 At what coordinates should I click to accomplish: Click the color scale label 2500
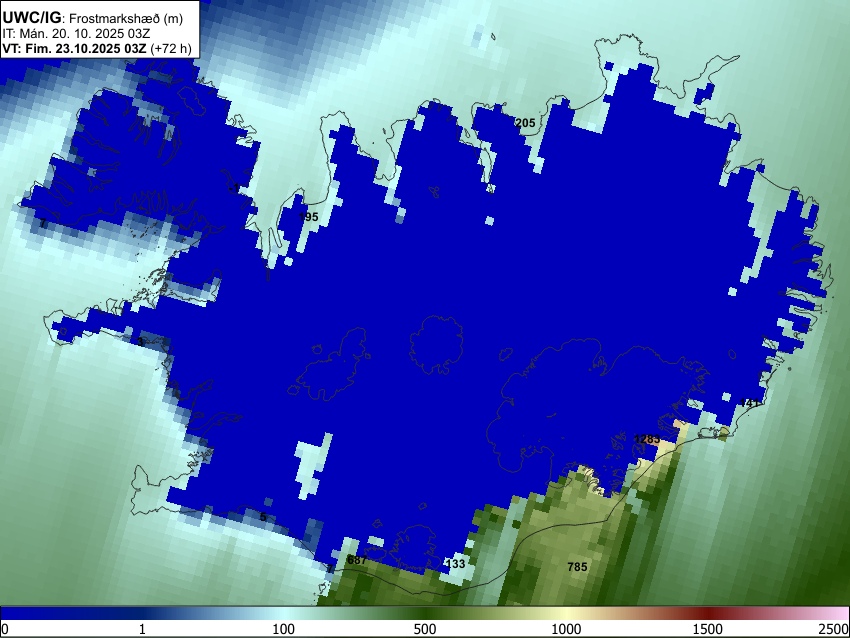coord(834,629)
